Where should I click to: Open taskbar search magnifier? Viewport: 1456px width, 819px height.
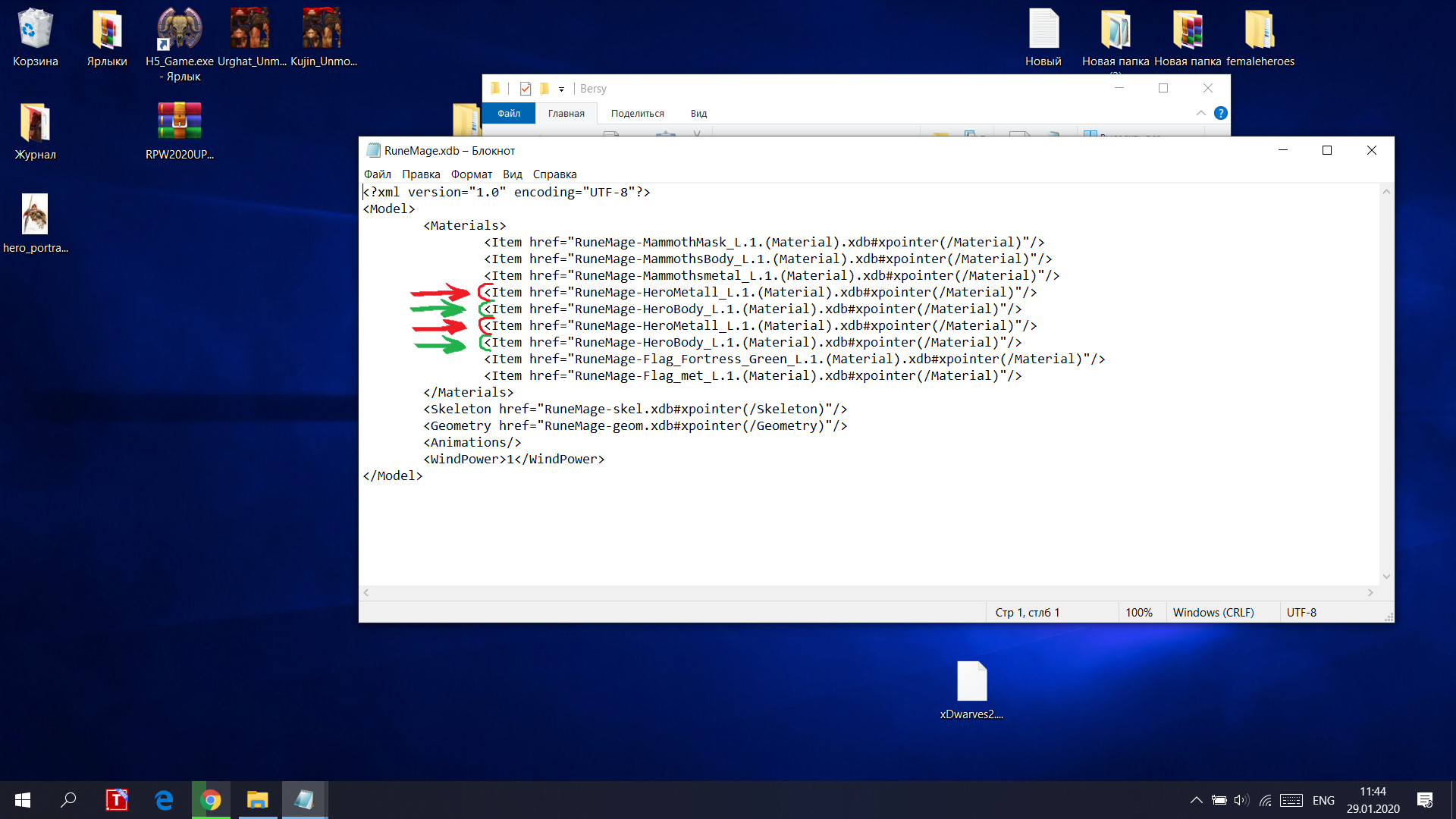click(68, 800)
